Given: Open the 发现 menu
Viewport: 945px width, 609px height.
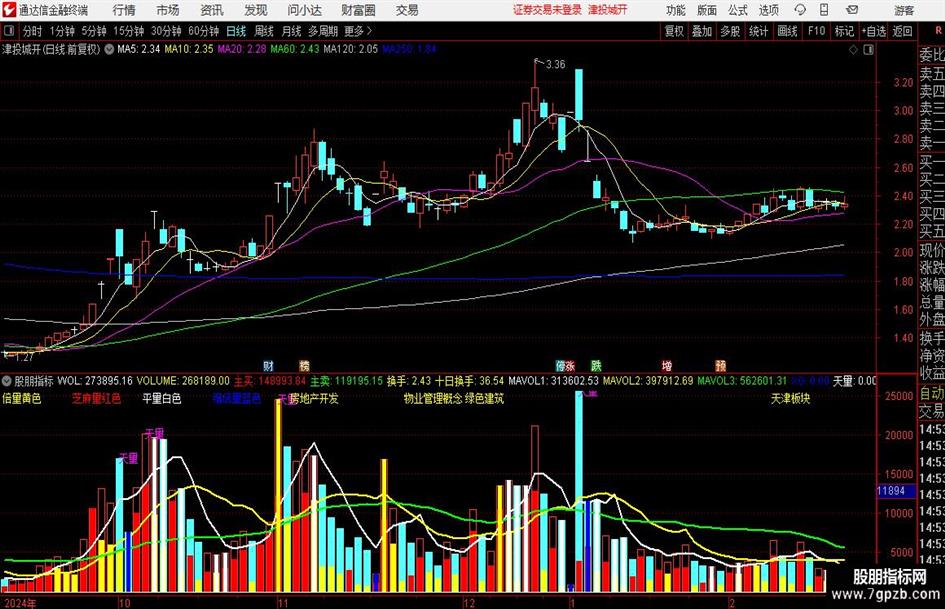Looking at the screenshot, I should click(x=256, y=10).
